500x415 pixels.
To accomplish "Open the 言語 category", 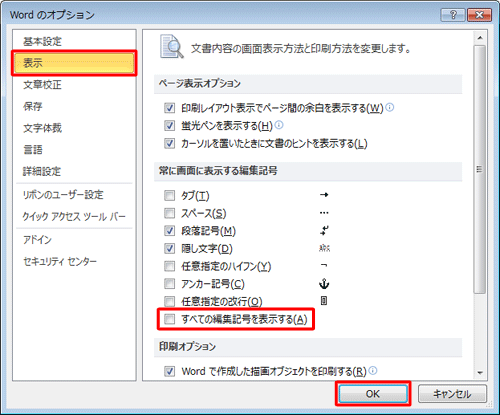I will [74, 150].
